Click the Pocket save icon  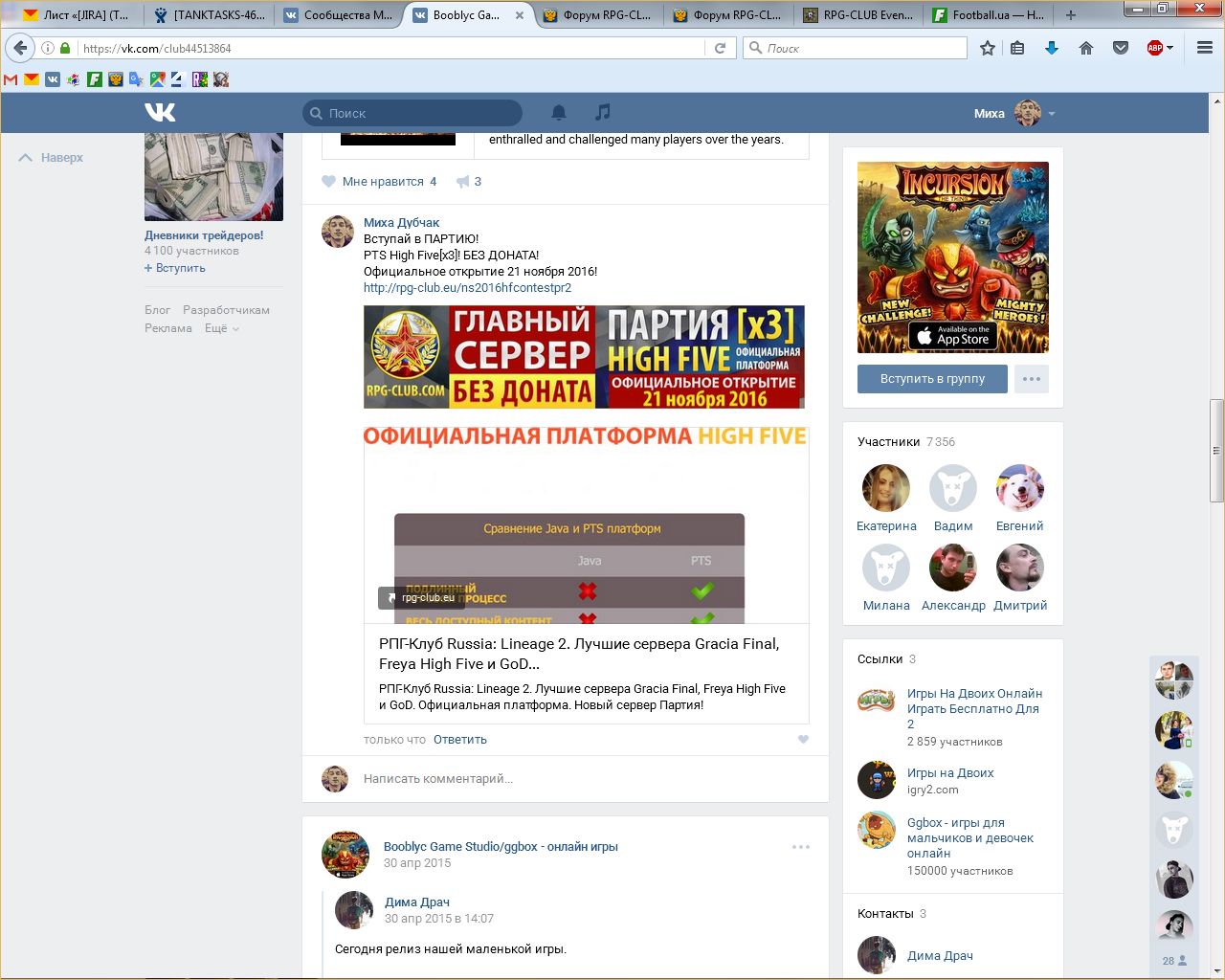pyautogui.click(x=1121, y=48)
